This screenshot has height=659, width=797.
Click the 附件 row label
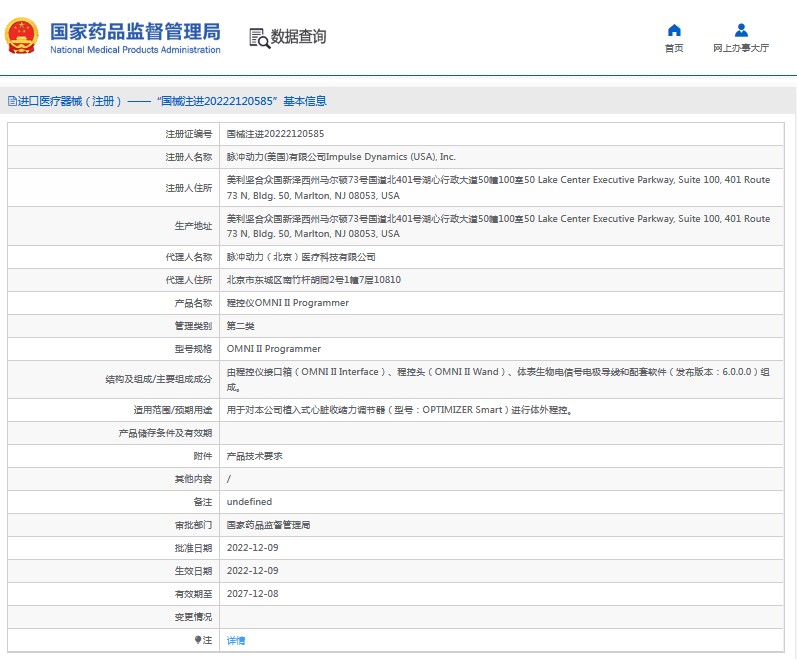[x=202, y=456]
